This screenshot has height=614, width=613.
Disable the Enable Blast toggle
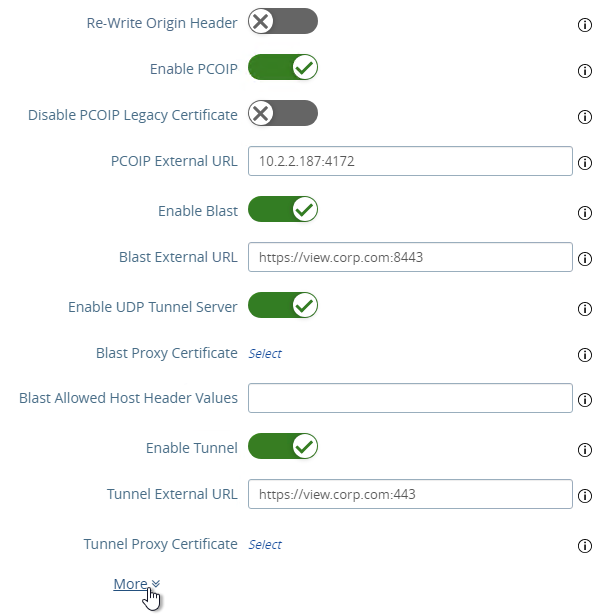[283, 209]
